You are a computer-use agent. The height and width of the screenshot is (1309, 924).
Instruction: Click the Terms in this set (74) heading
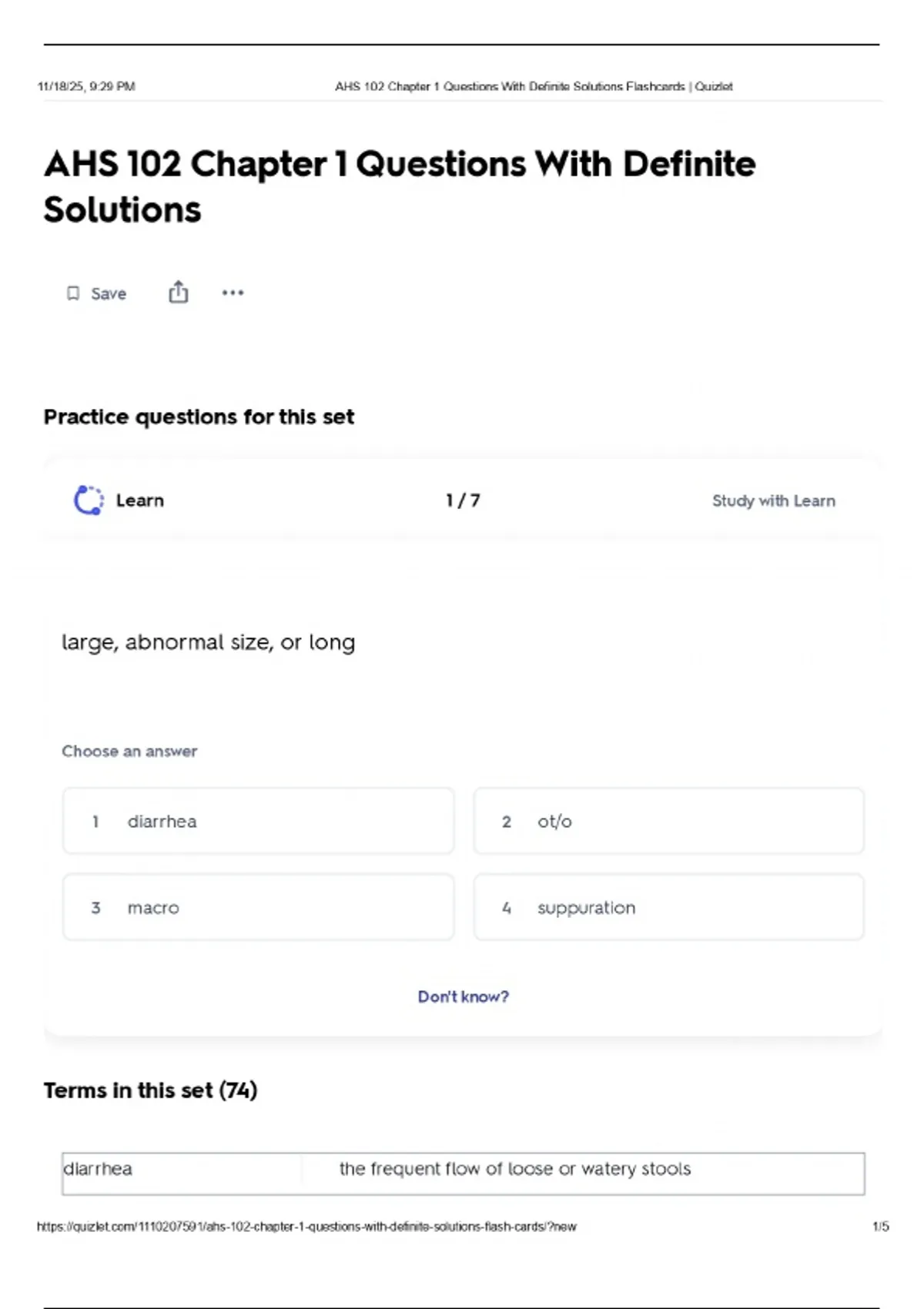150,1090
